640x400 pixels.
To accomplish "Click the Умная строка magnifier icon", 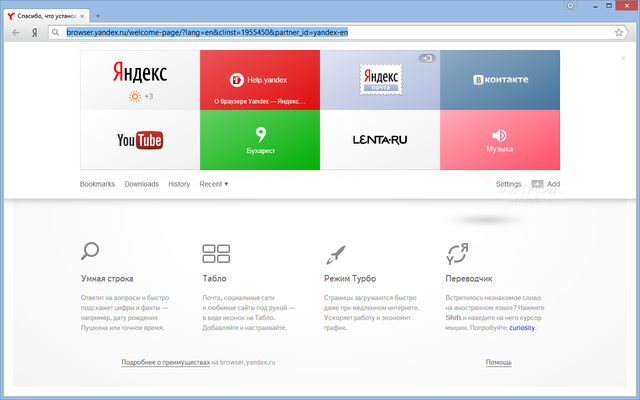I will click(90, 251).
